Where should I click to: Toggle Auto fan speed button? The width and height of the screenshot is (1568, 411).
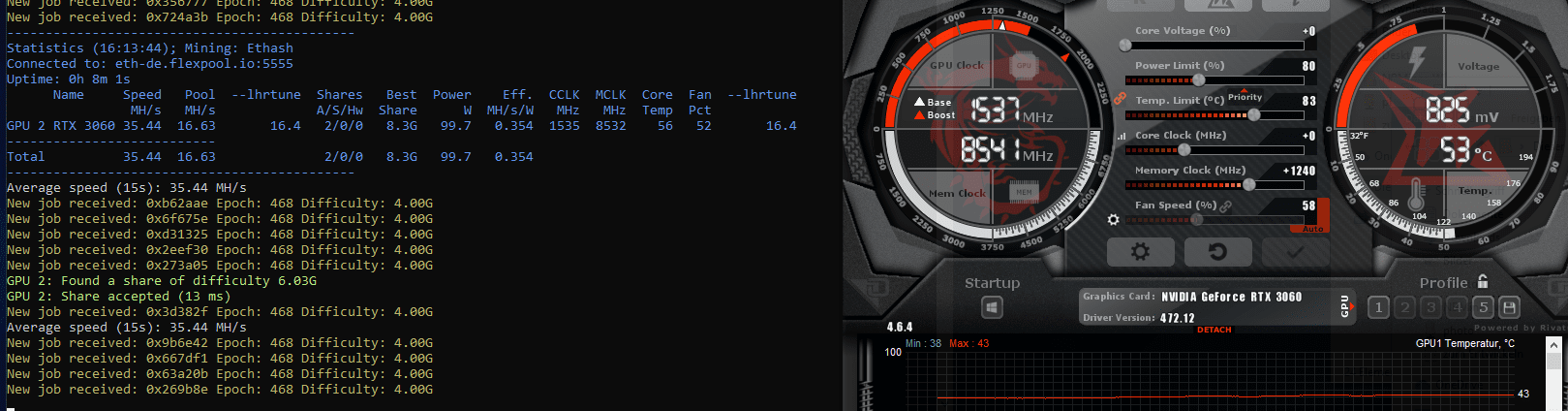1312,229
